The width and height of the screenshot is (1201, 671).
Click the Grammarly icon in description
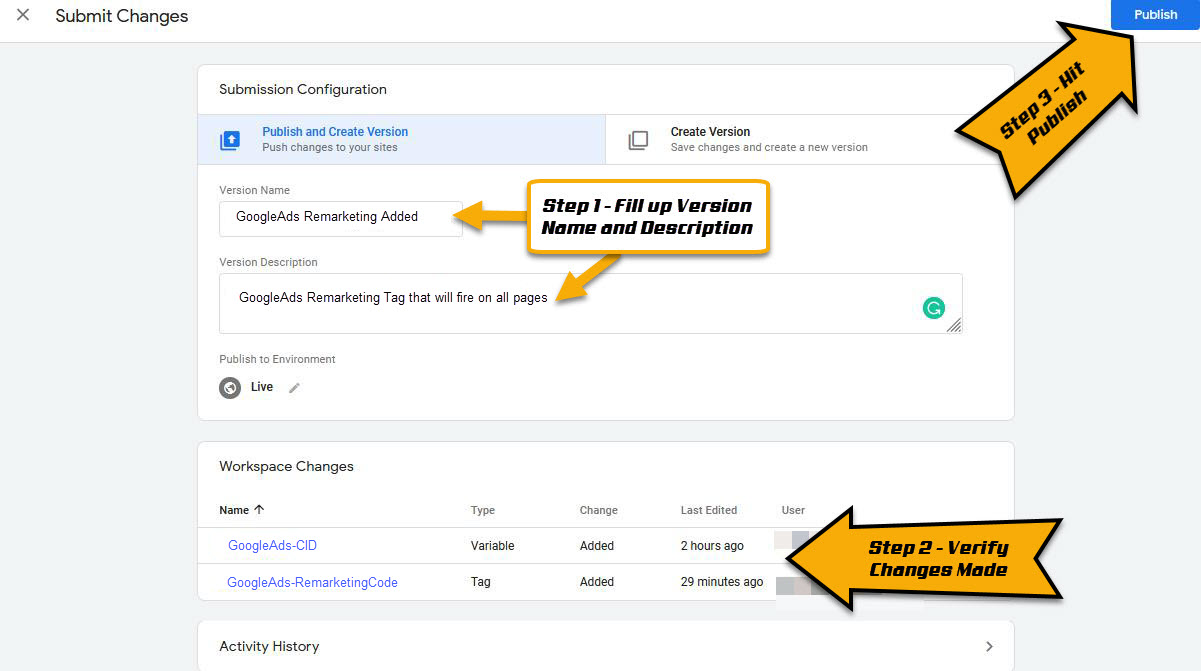pos(933,308)
